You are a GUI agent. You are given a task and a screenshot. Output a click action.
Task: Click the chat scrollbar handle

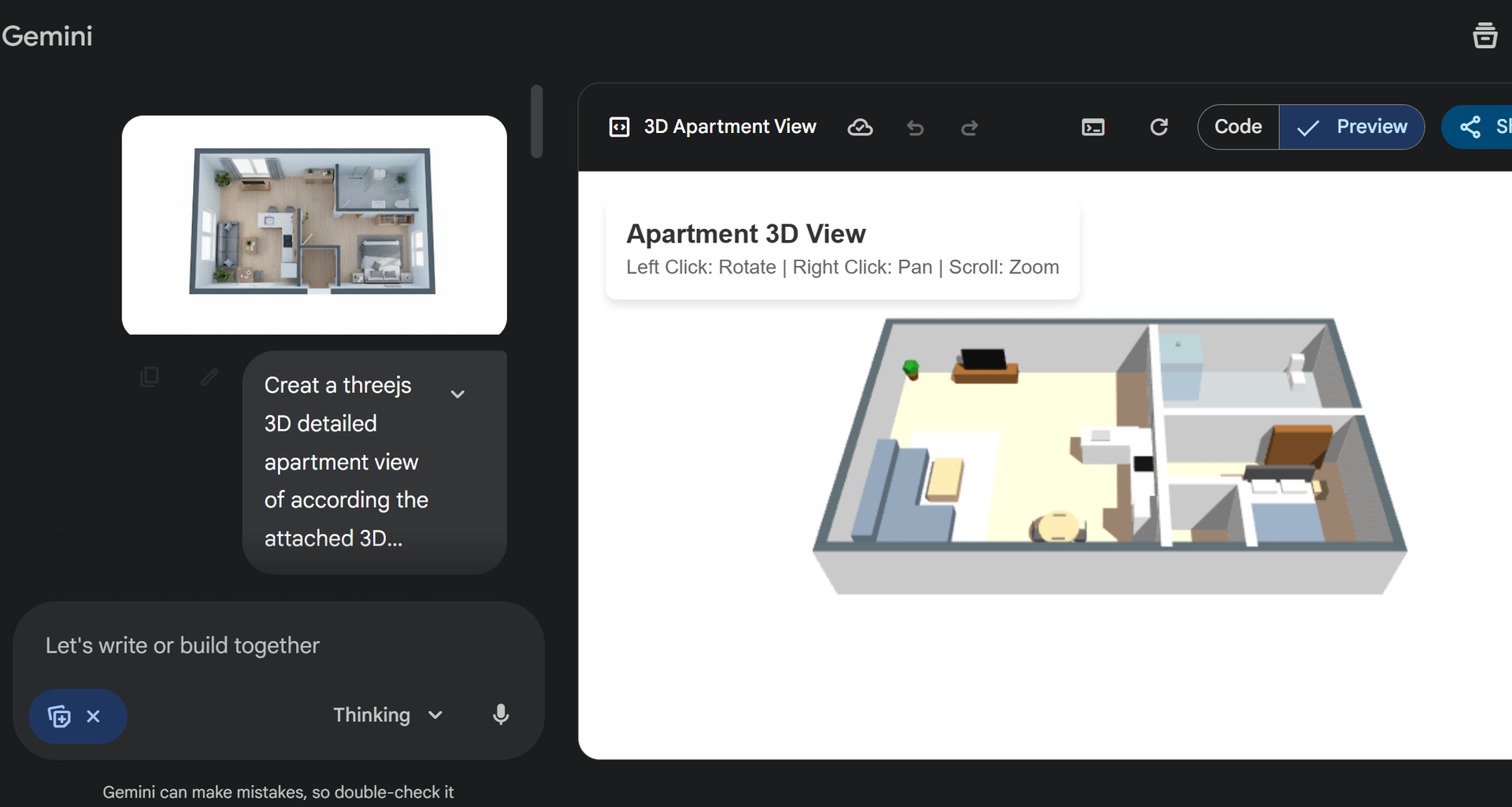537,122
